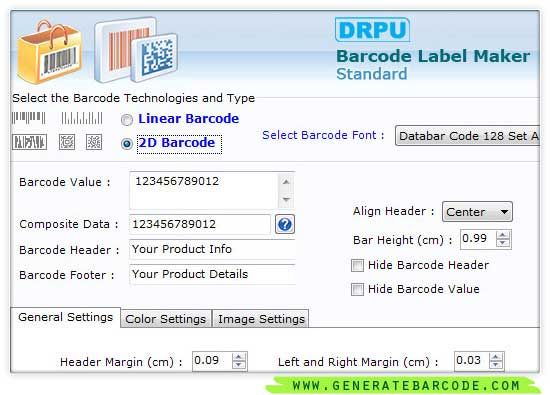This screenshot has width=550, height=395.
Task: Click the Composite Data input field
Action: 200,224
